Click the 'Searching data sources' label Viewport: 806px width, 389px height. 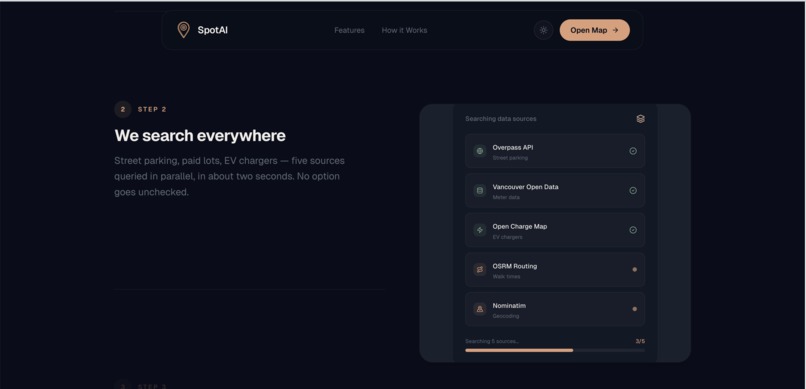pos(501,119)
